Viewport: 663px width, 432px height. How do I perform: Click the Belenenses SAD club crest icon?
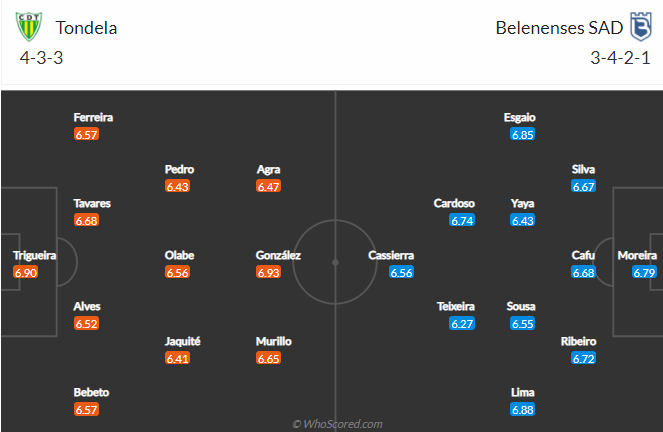coord(641,27)
